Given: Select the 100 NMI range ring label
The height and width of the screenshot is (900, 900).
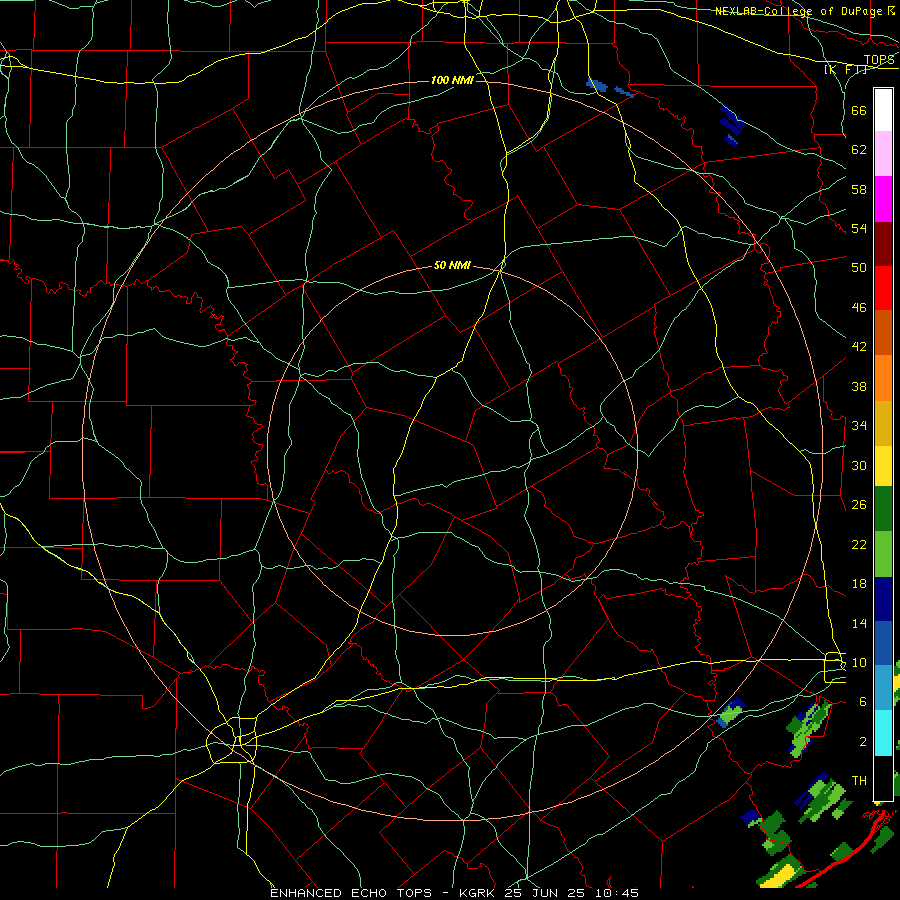Looking at the screenshot, I should click(x=452, y=80).
